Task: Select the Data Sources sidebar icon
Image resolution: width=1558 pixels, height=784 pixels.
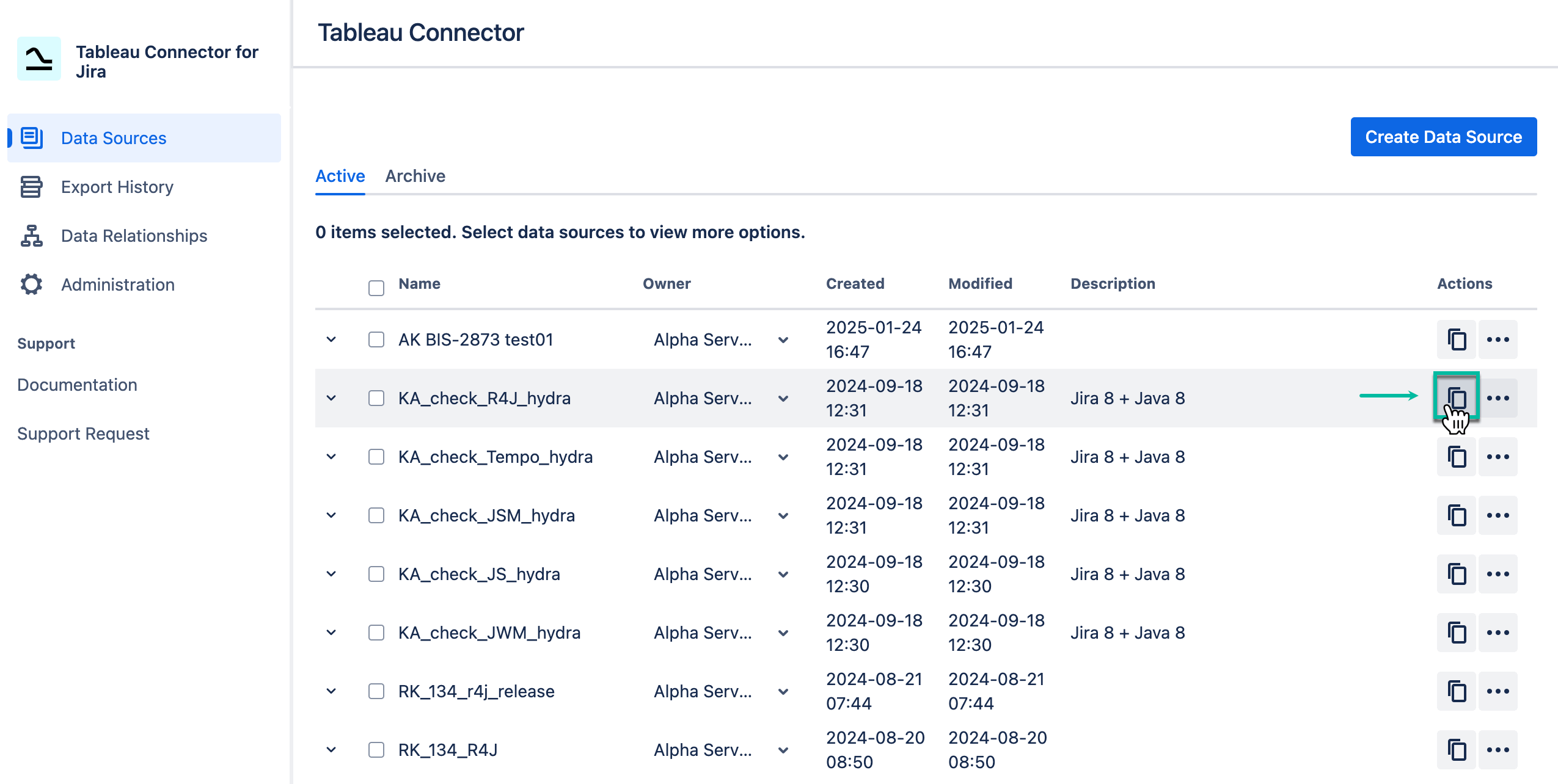Action: (x=31, y=138)
